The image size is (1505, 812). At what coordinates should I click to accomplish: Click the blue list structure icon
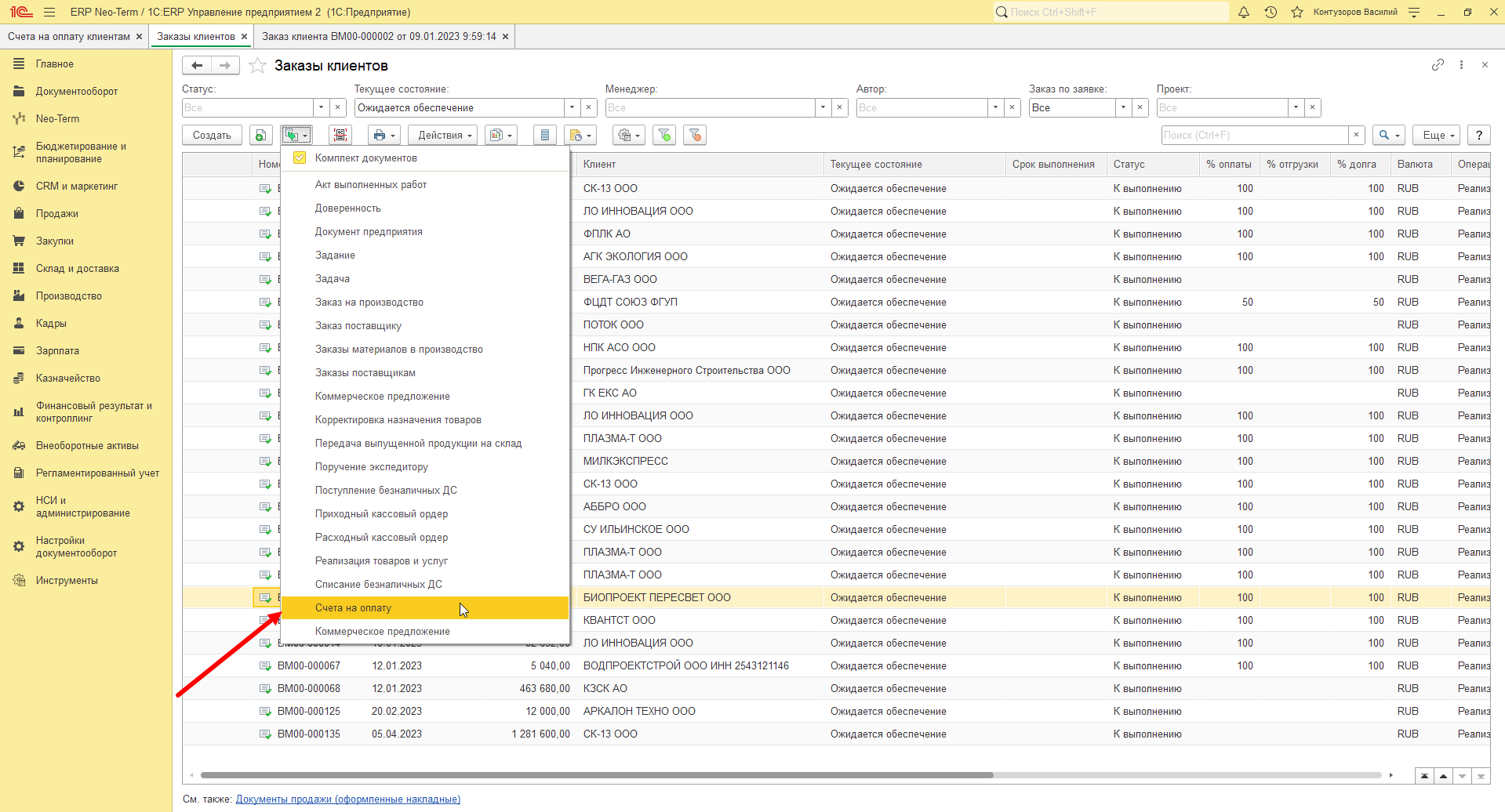click(x=544, y=136)
